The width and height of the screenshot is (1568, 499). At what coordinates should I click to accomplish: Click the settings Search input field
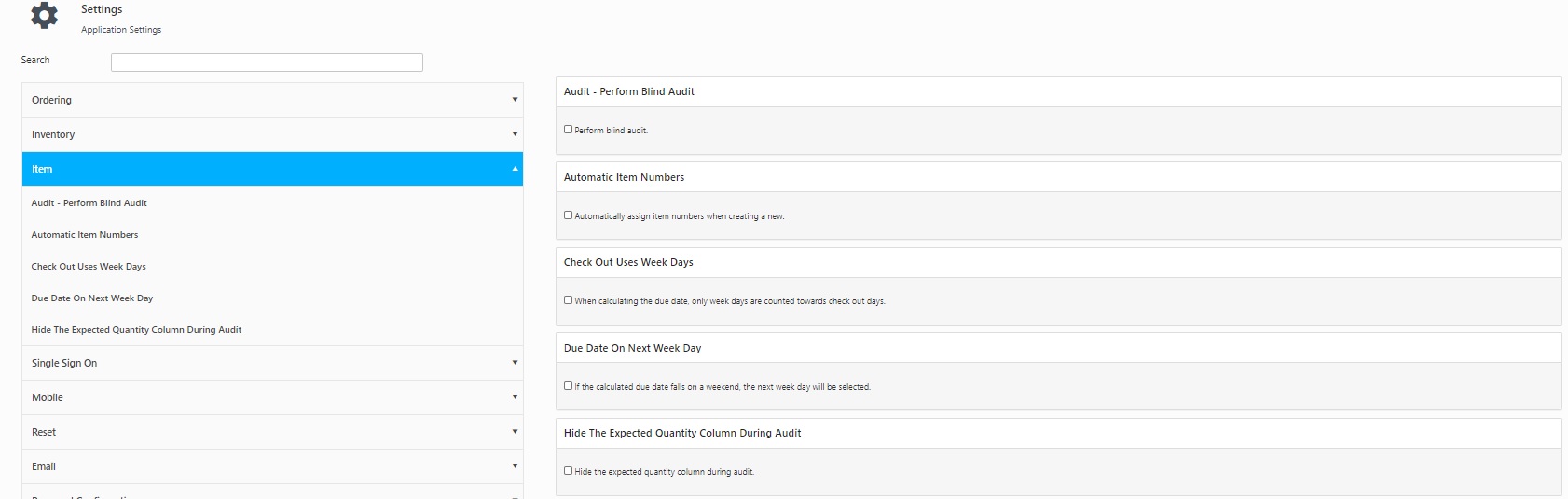(267, 62)
